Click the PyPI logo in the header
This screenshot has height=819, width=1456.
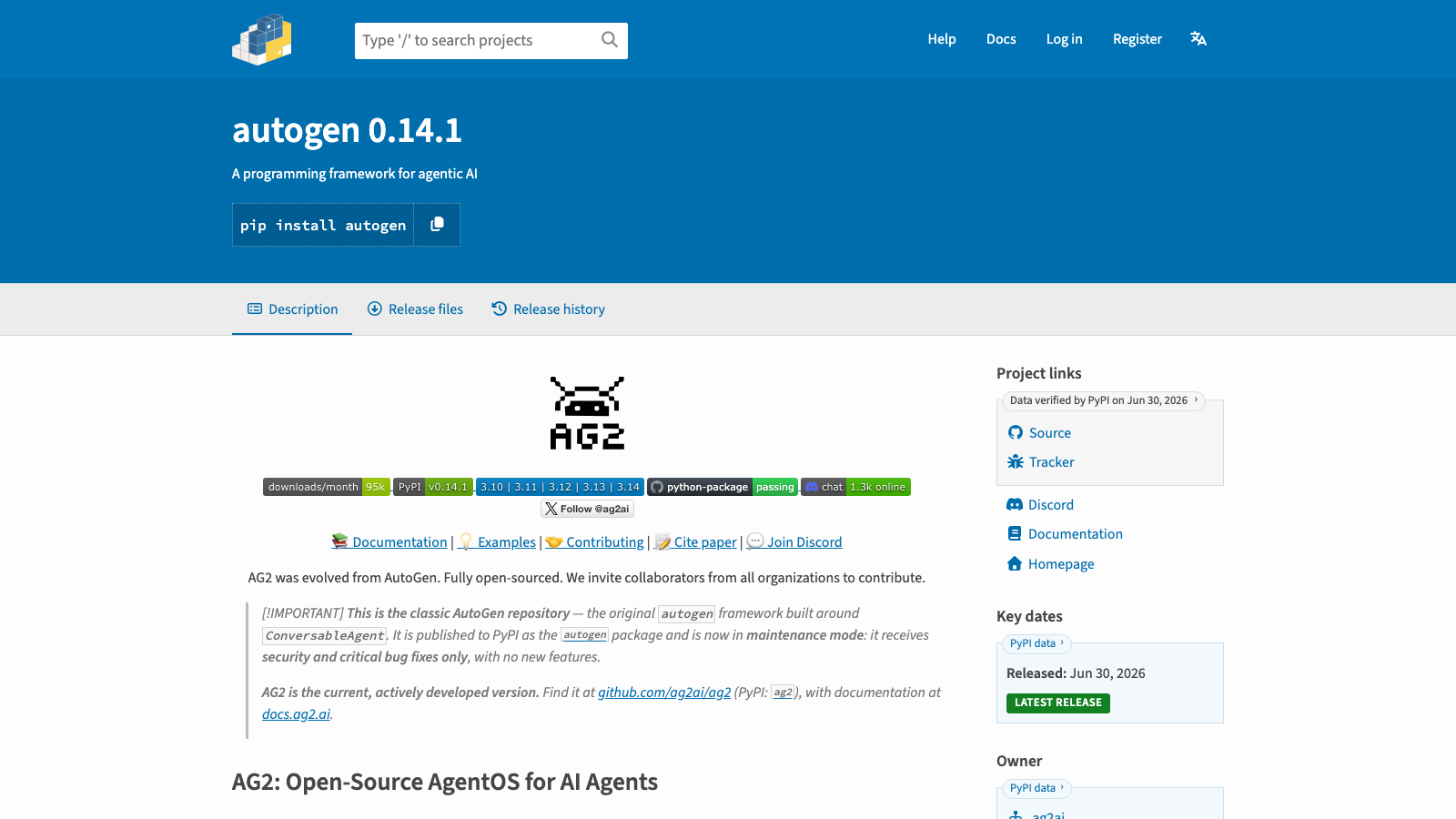tap(262, 39)
